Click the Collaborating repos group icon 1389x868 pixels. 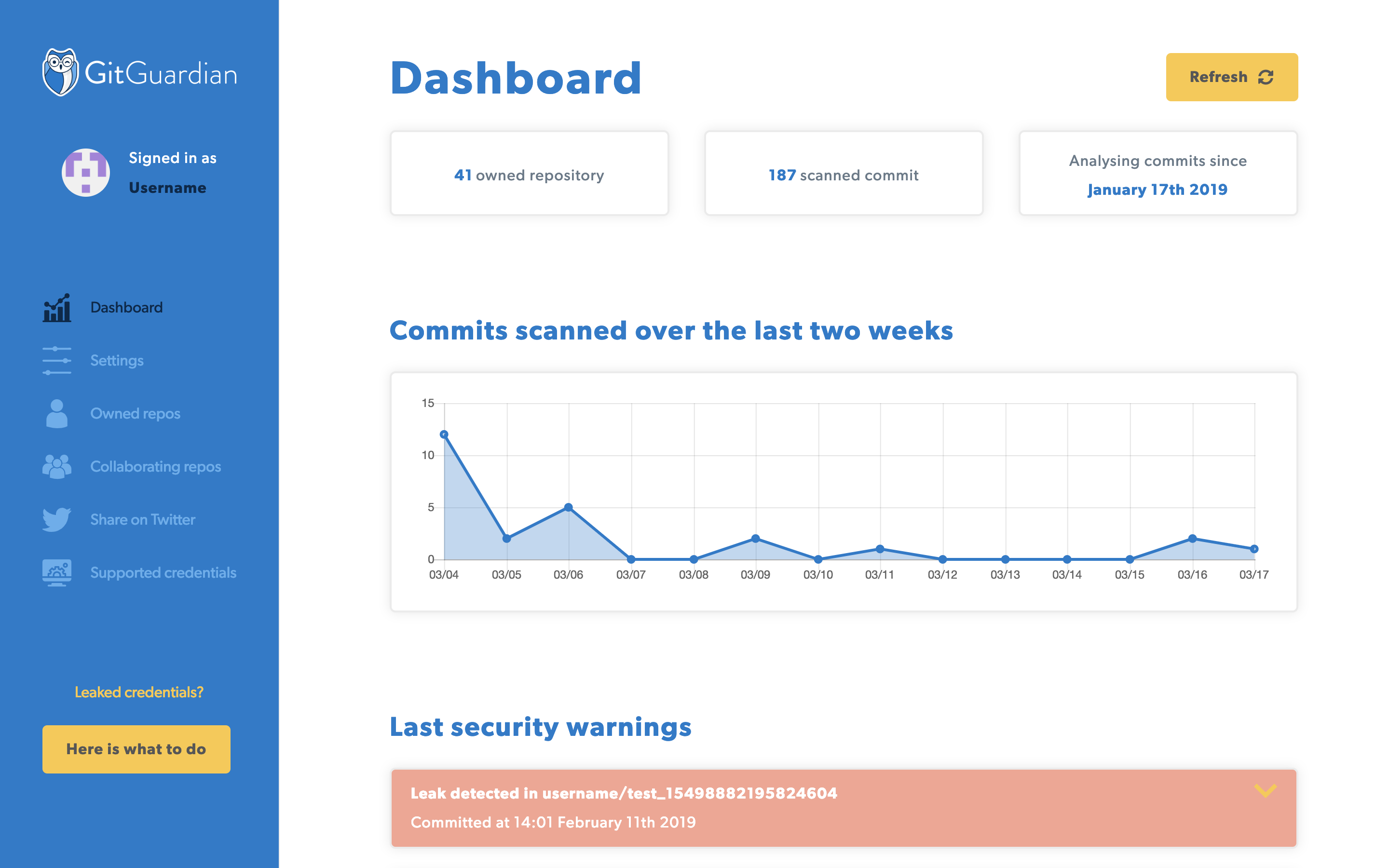point(57,467)
